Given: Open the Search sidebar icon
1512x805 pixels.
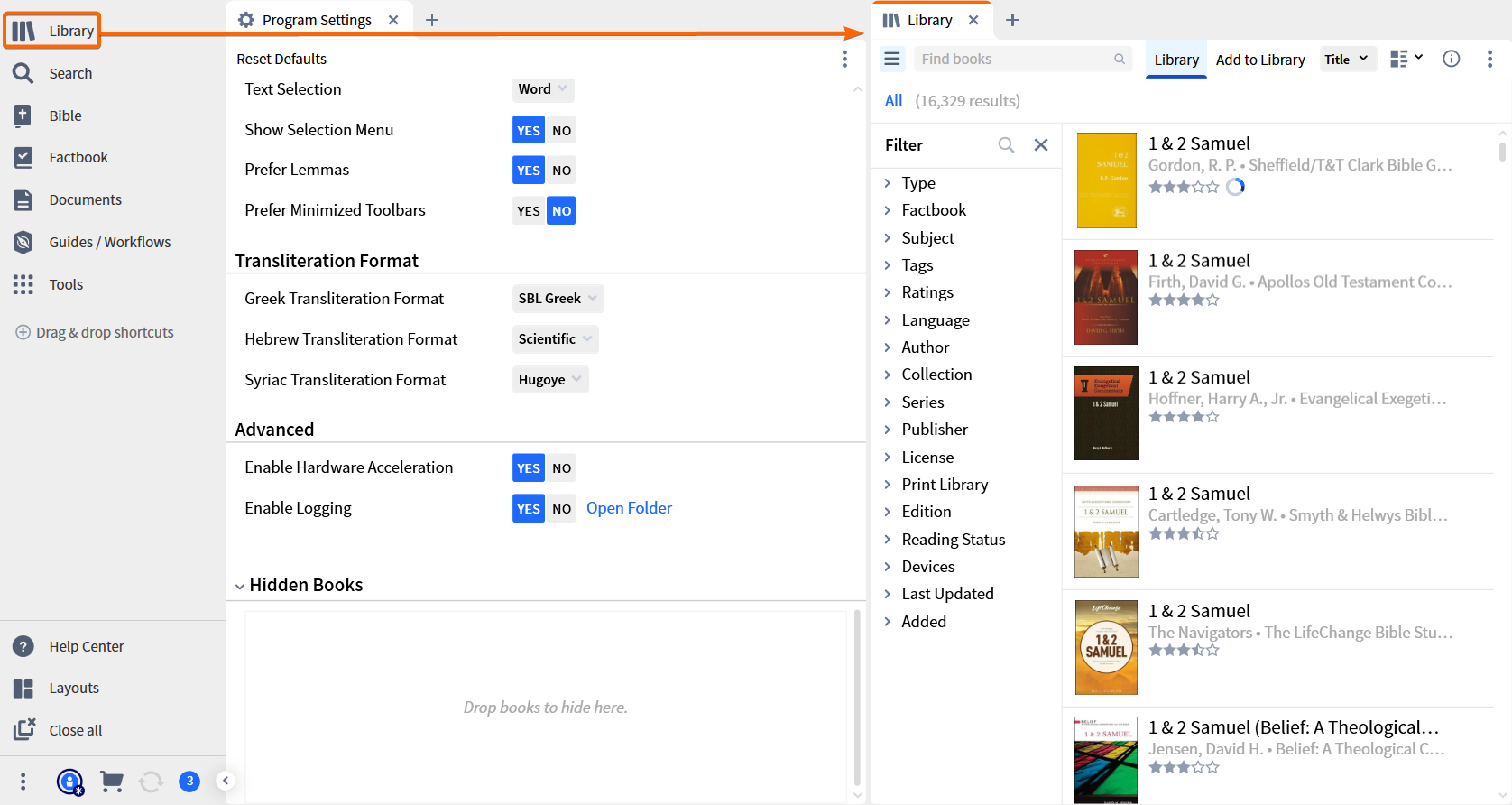Looking at the screenshot, I should point(23,73).
